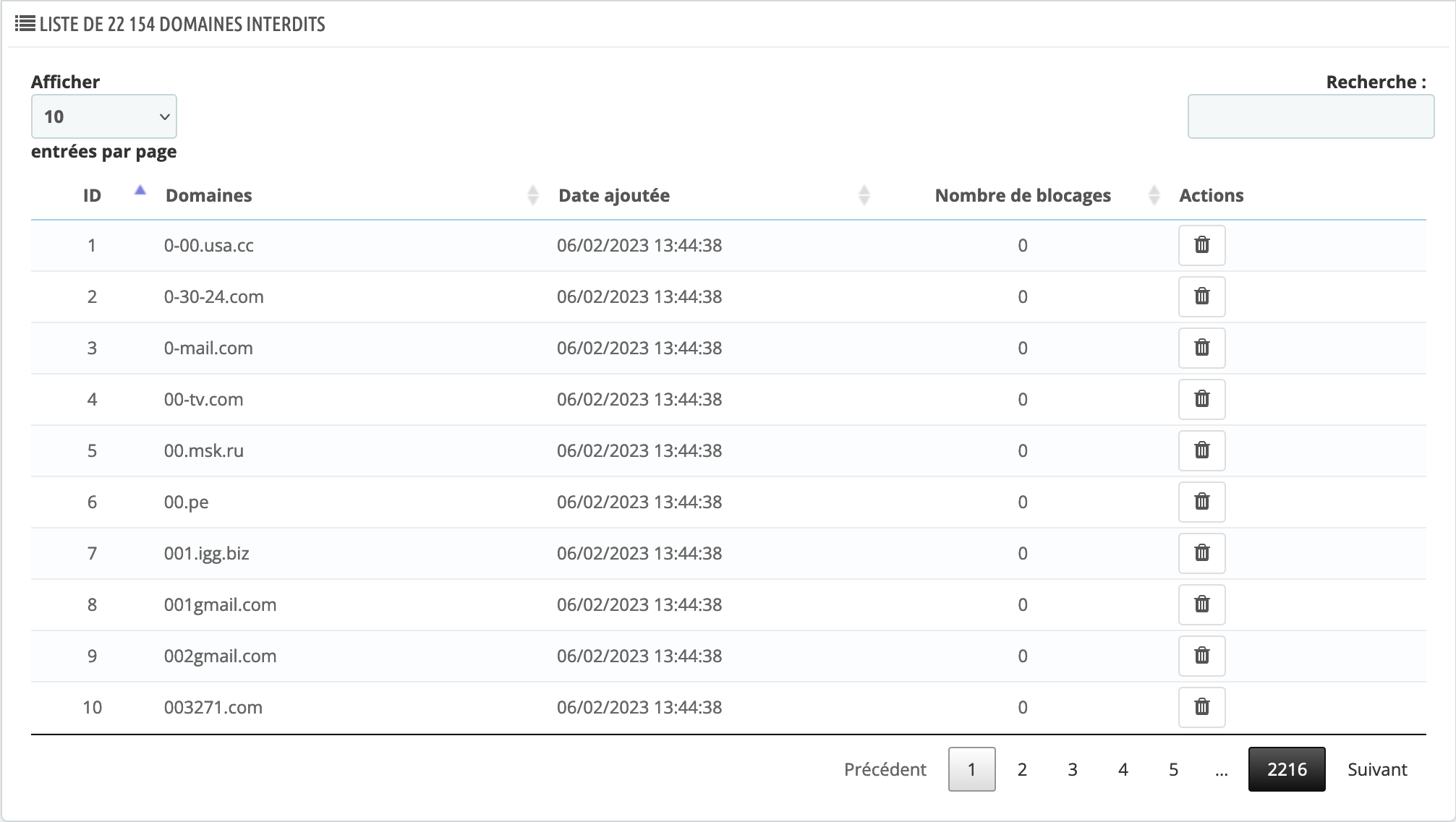Screen dimensions: 1456x822
Task: Jump to last page 2216
Action: point(1287,769)
